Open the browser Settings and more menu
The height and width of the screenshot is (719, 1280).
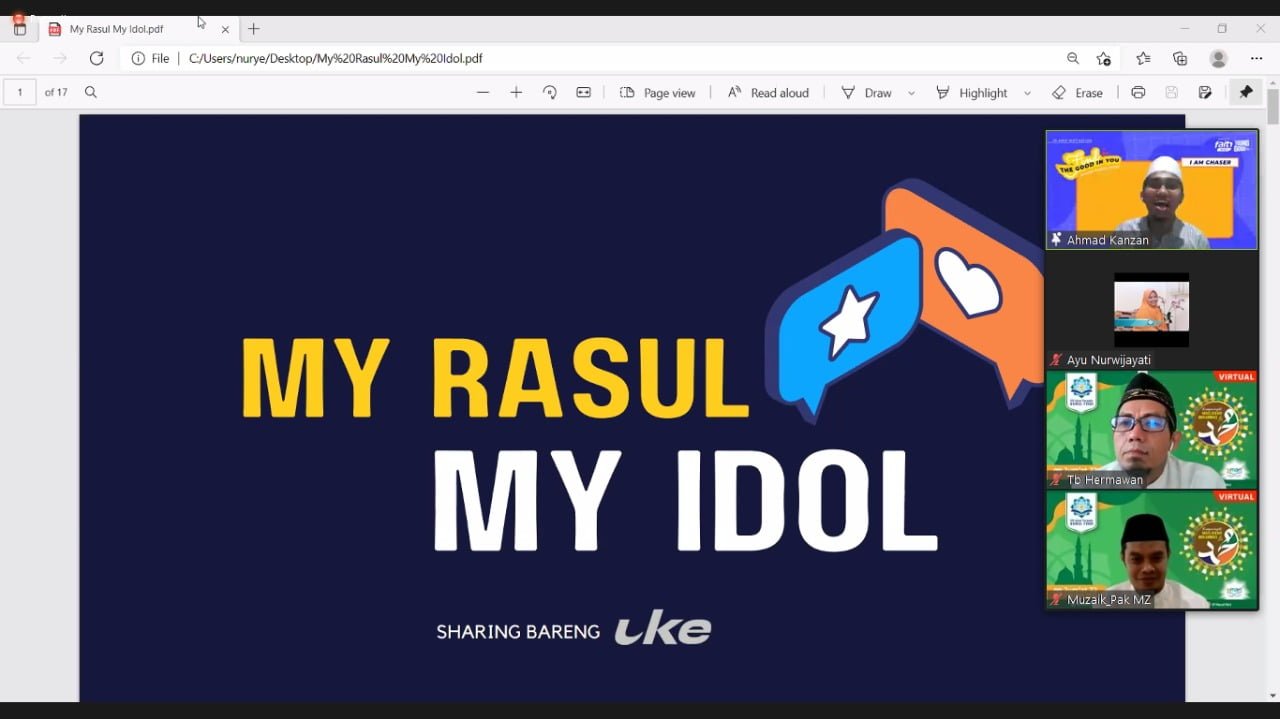click(1257, 59)
